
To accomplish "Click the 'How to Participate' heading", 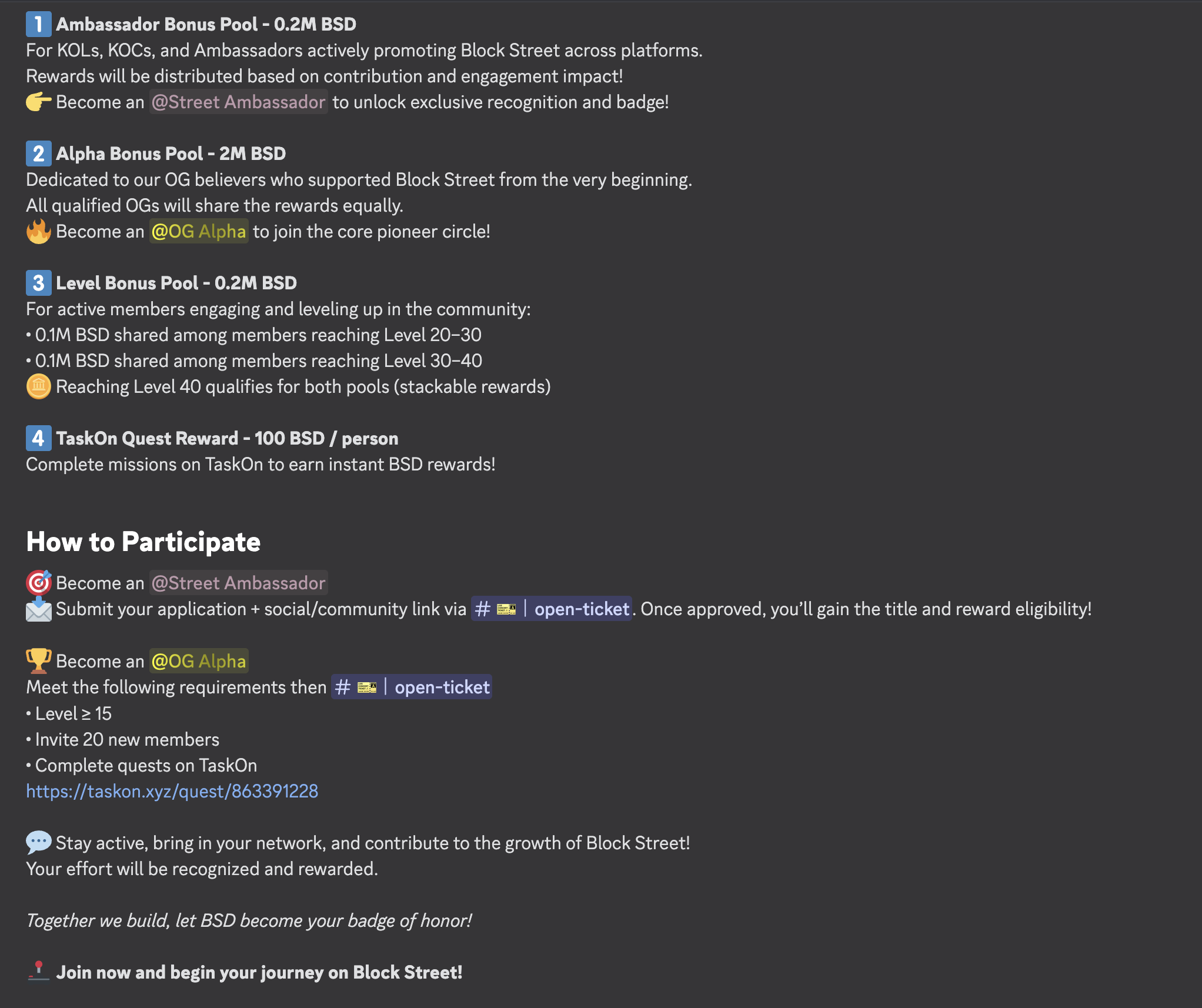I will pos(143,542).
